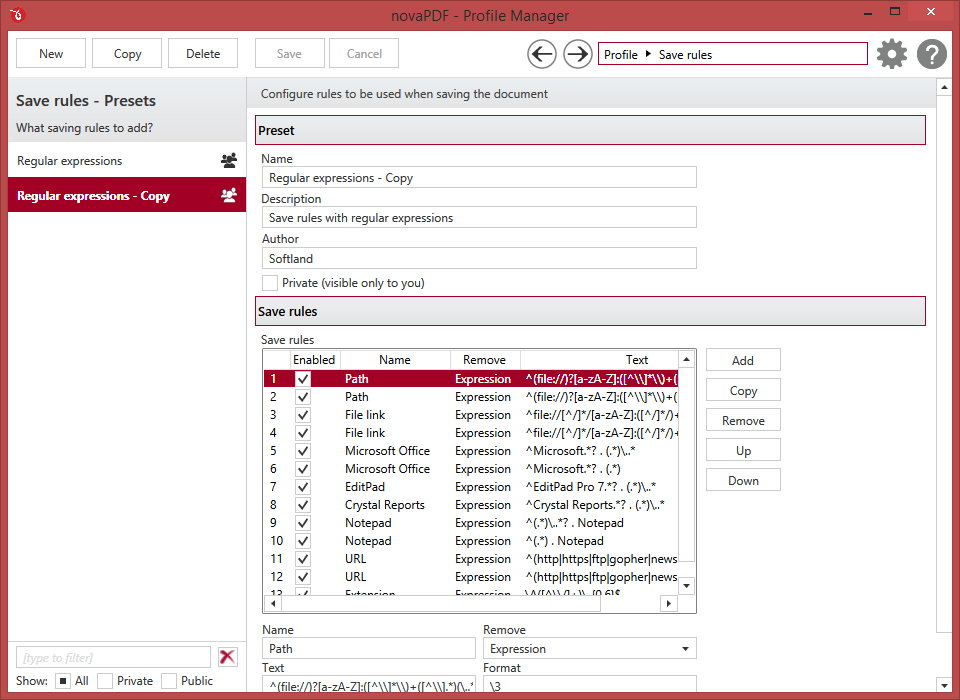
Task: Collapse the Save rules section header
Action: click(590, 311)
